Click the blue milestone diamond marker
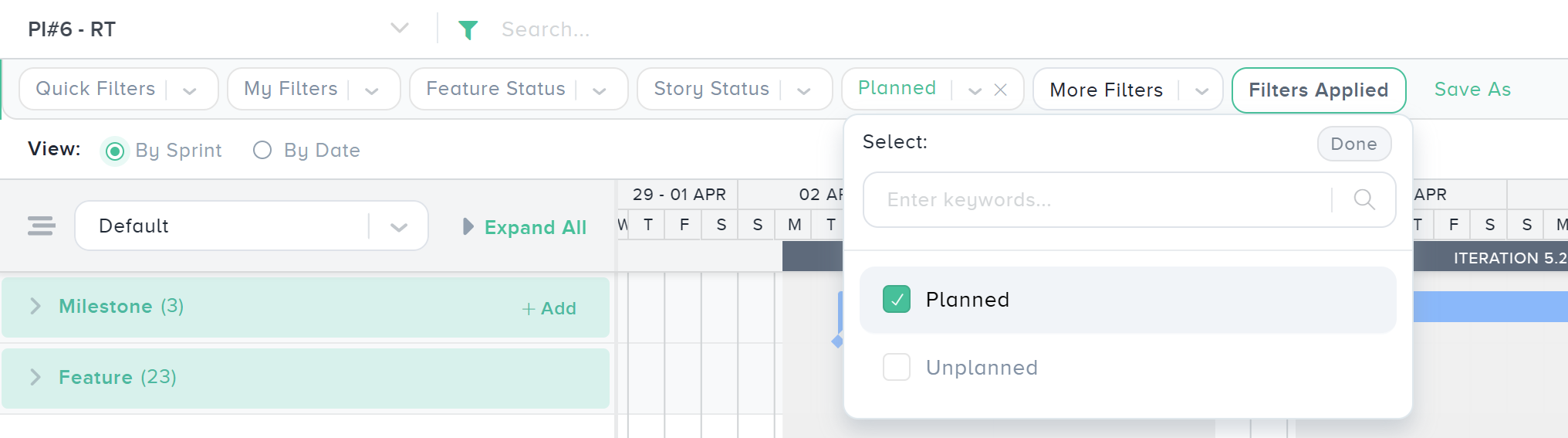 pyautogui.click(x=837, y=341)
